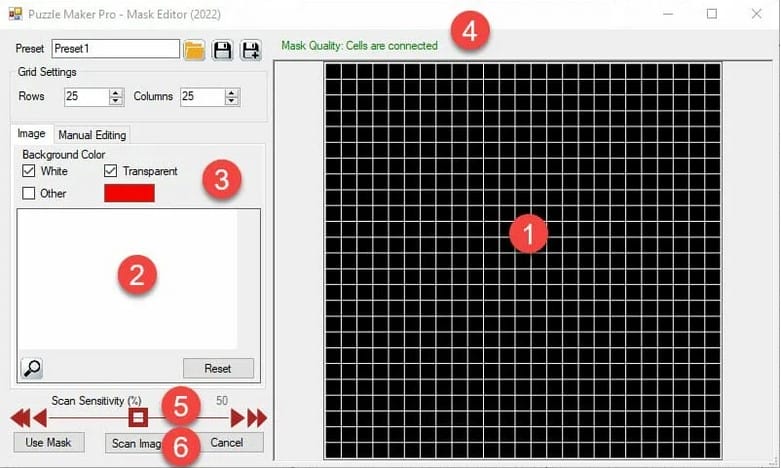Select the Image tab

pos(32,134)
